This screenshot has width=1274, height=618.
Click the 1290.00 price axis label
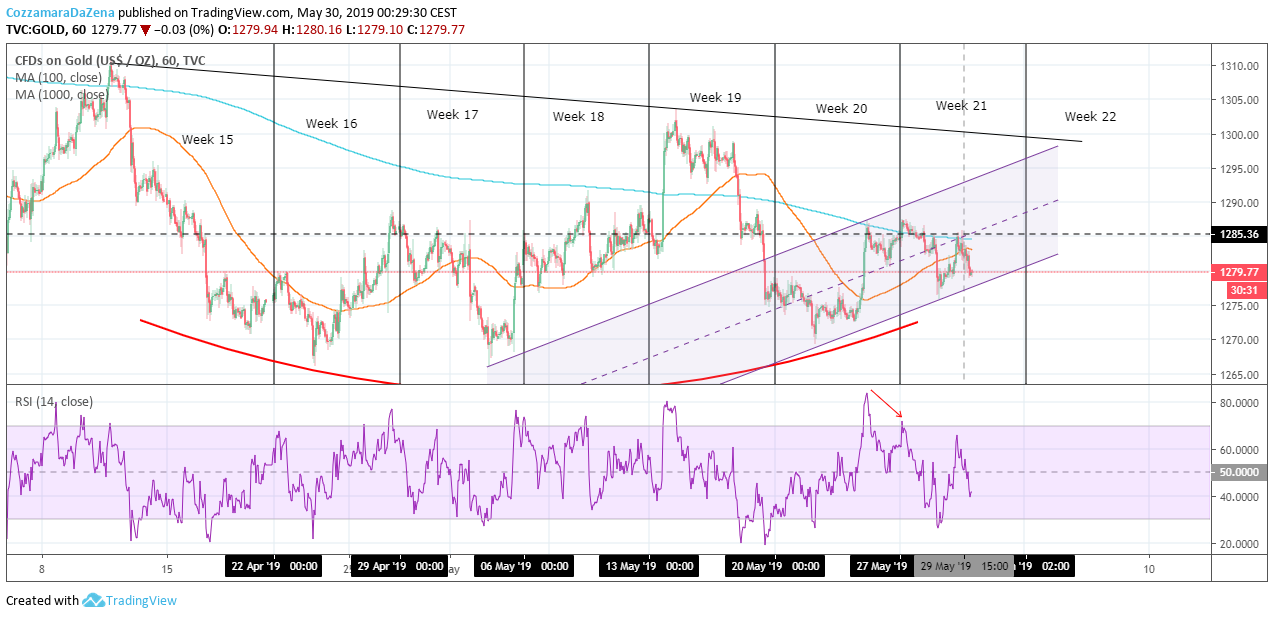coord(1237,203)
